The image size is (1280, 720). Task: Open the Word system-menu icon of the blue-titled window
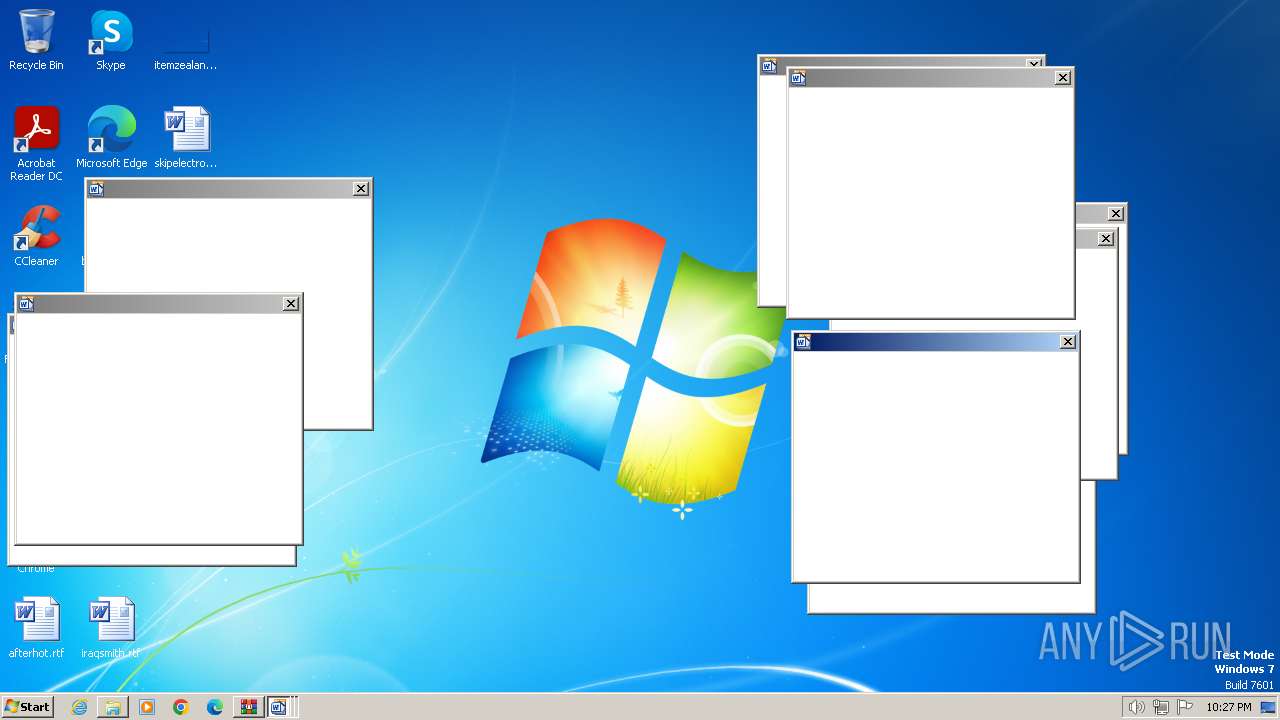[x=802, y=342]
